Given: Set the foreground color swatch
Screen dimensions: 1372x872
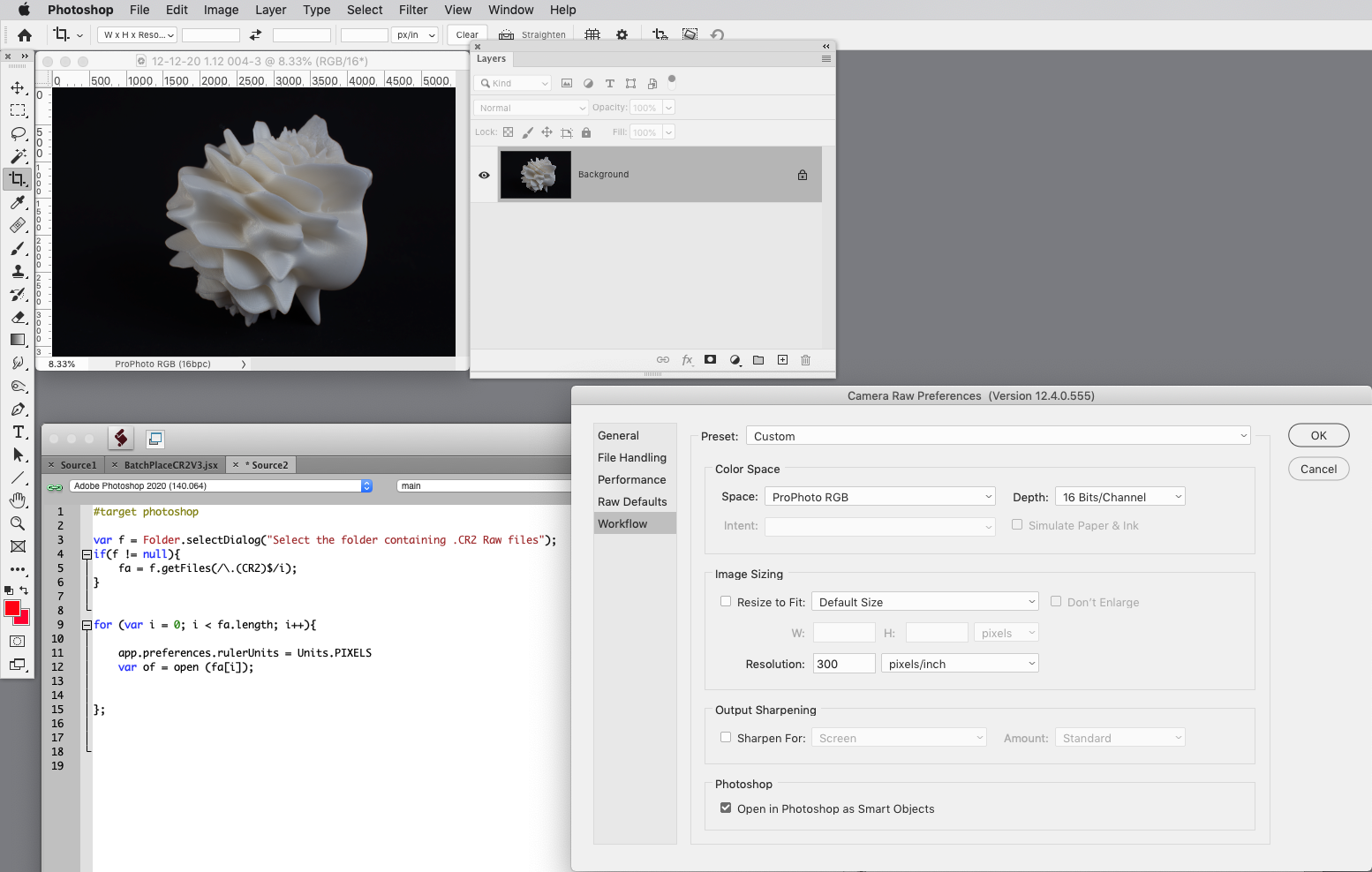Looking at the screenshot, I should tap(12, 608).
